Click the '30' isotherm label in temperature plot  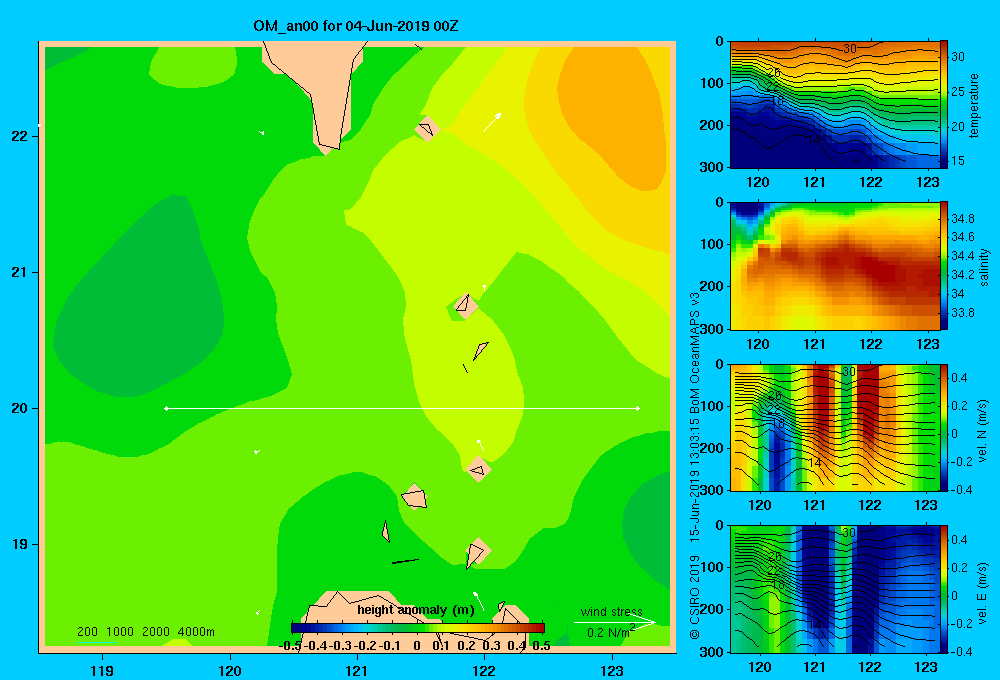(x=849, y=49)
